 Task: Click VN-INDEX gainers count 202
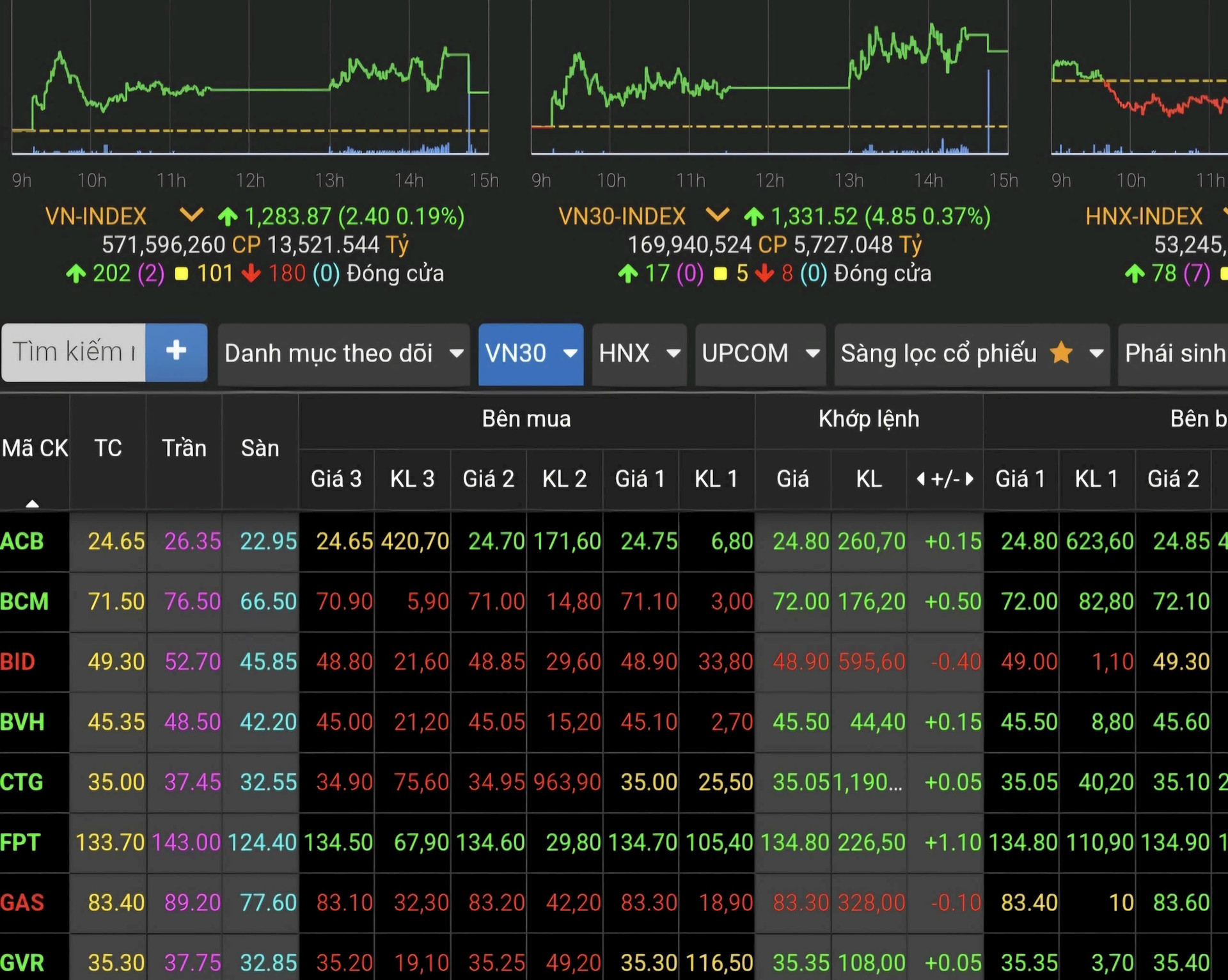pos(112,274)
